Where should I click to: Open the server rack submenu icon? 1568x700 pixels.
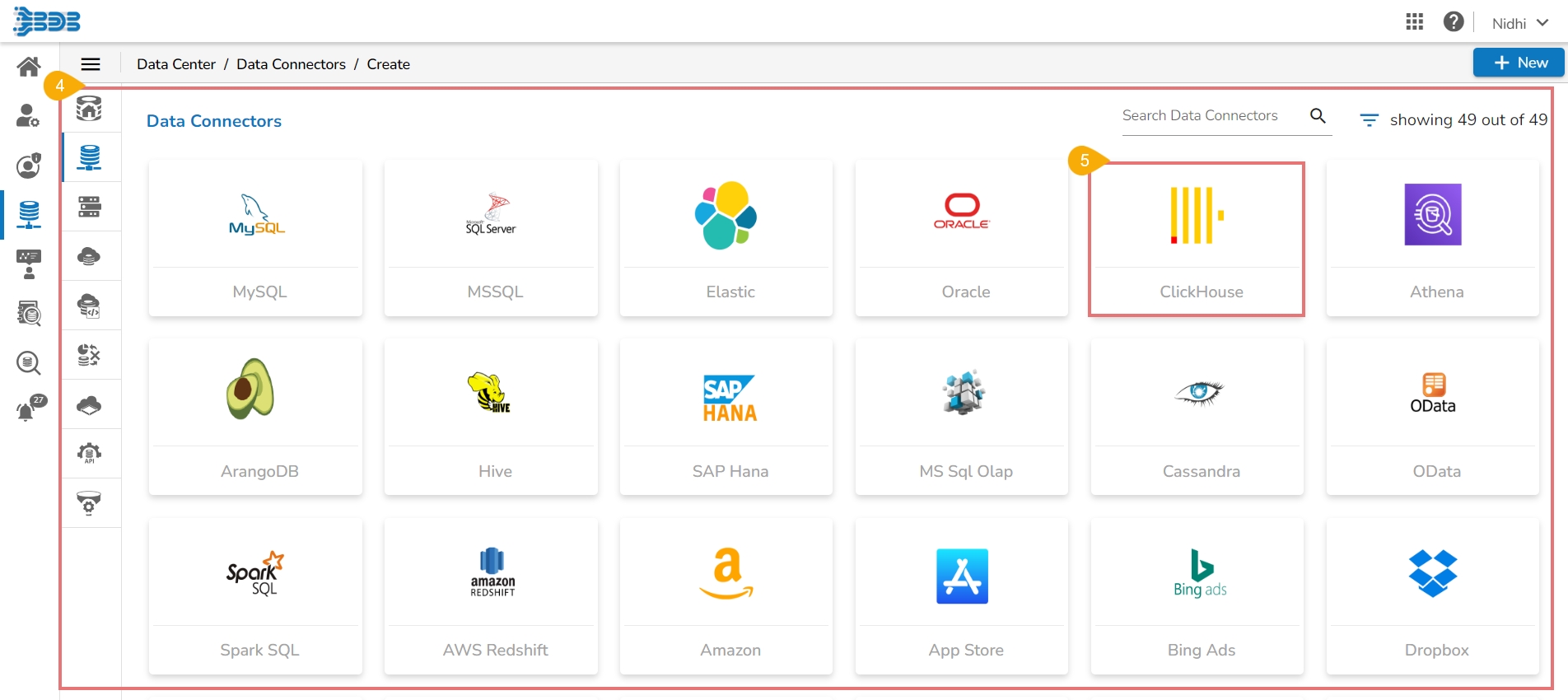pyautogui.click(x=89, y=207)
